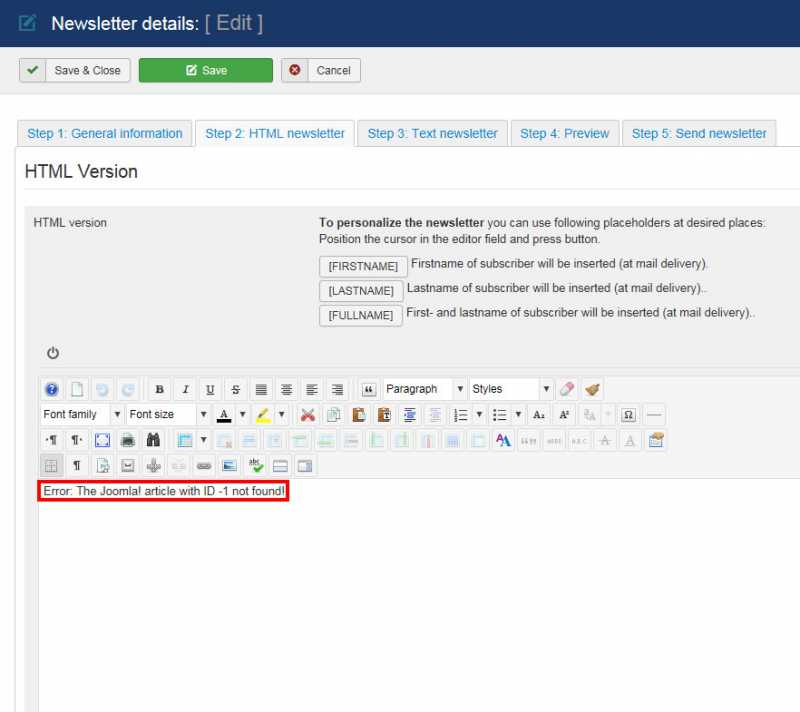This screenshot has height=712, width=800.
Task: Apply Italic formatting in editor toolbar
Action: pos(185,390)
